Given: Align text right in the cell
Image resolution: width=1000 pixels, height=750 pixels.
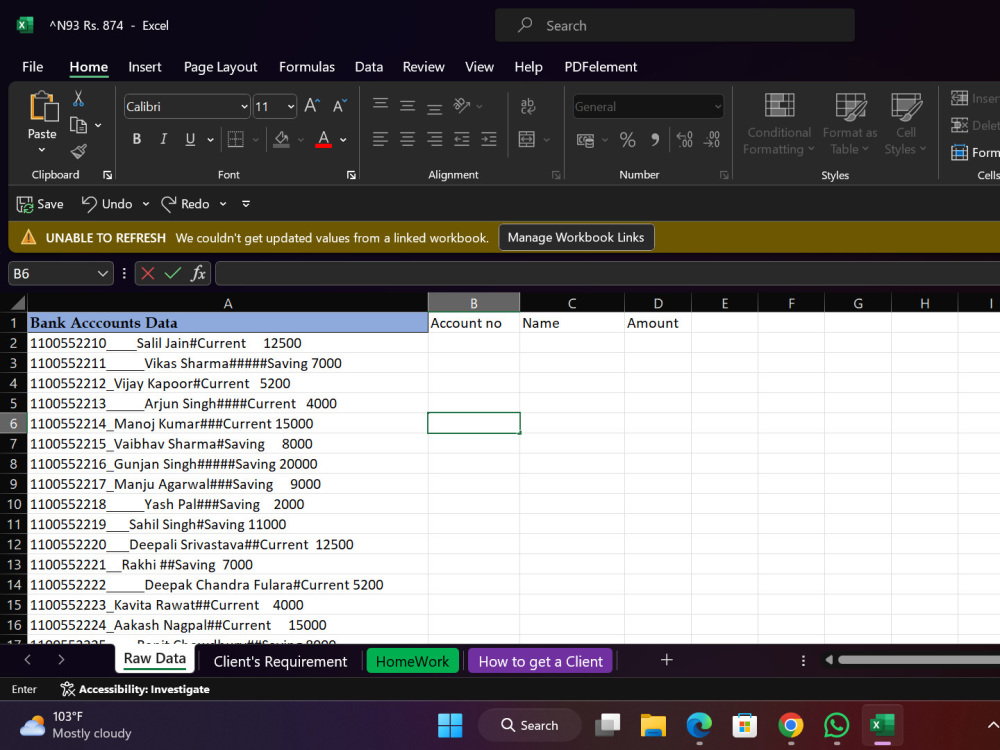Looking at the screenshot, I should click(434, 139).
